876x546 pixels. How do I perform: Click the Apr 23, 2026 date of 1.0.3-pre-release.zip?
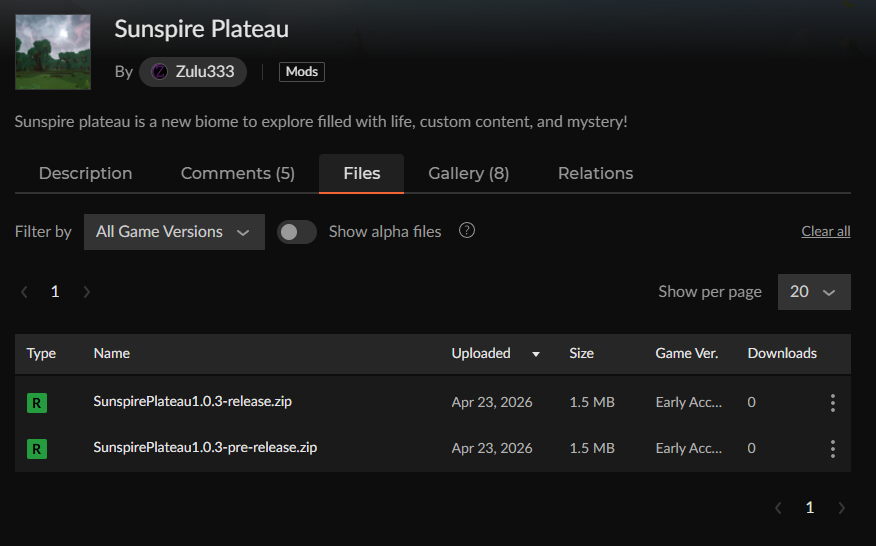pyautogui.click(x=492, y=448)
